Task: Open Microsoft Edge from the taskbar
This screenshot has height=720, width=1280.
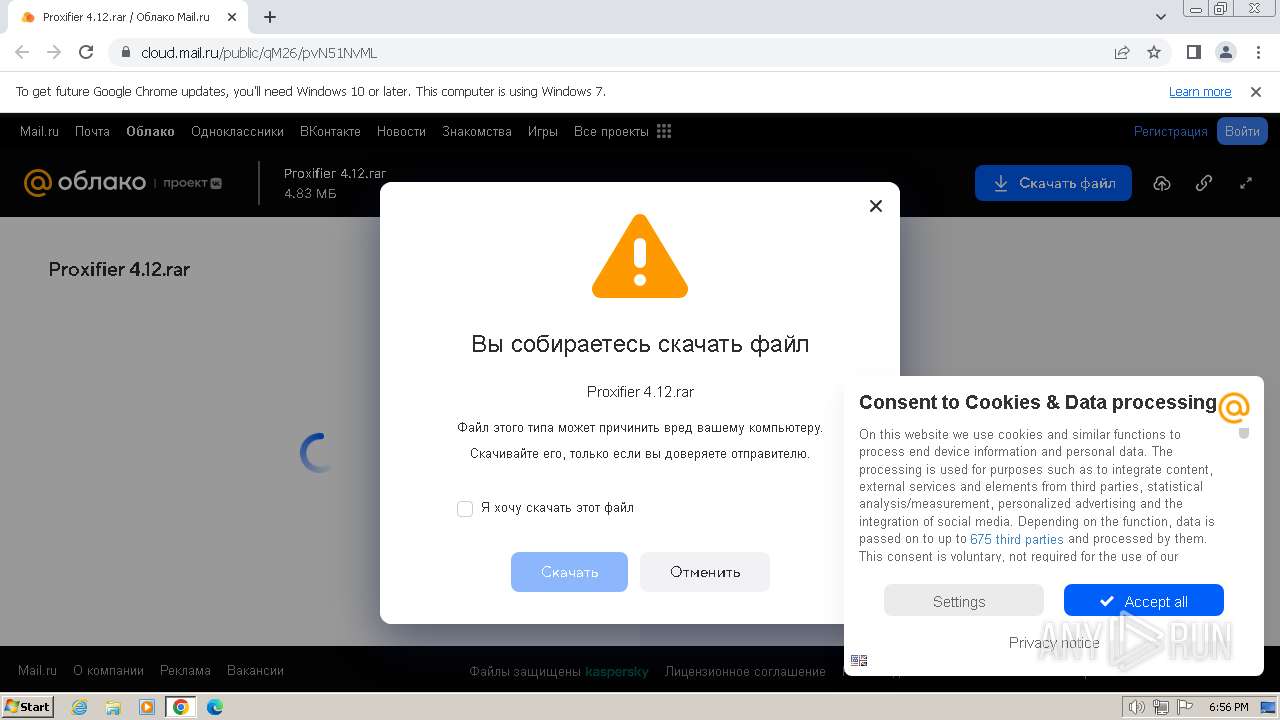Action: point(215,707)
